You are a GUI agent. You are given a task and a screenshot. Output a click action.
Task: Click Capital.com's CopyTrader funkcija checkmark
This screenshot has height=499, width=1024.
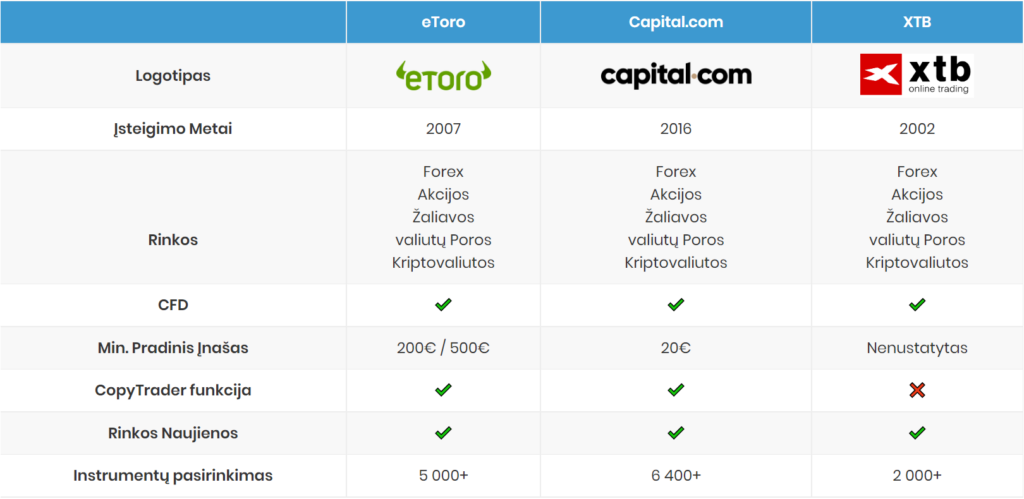(676, 390)
